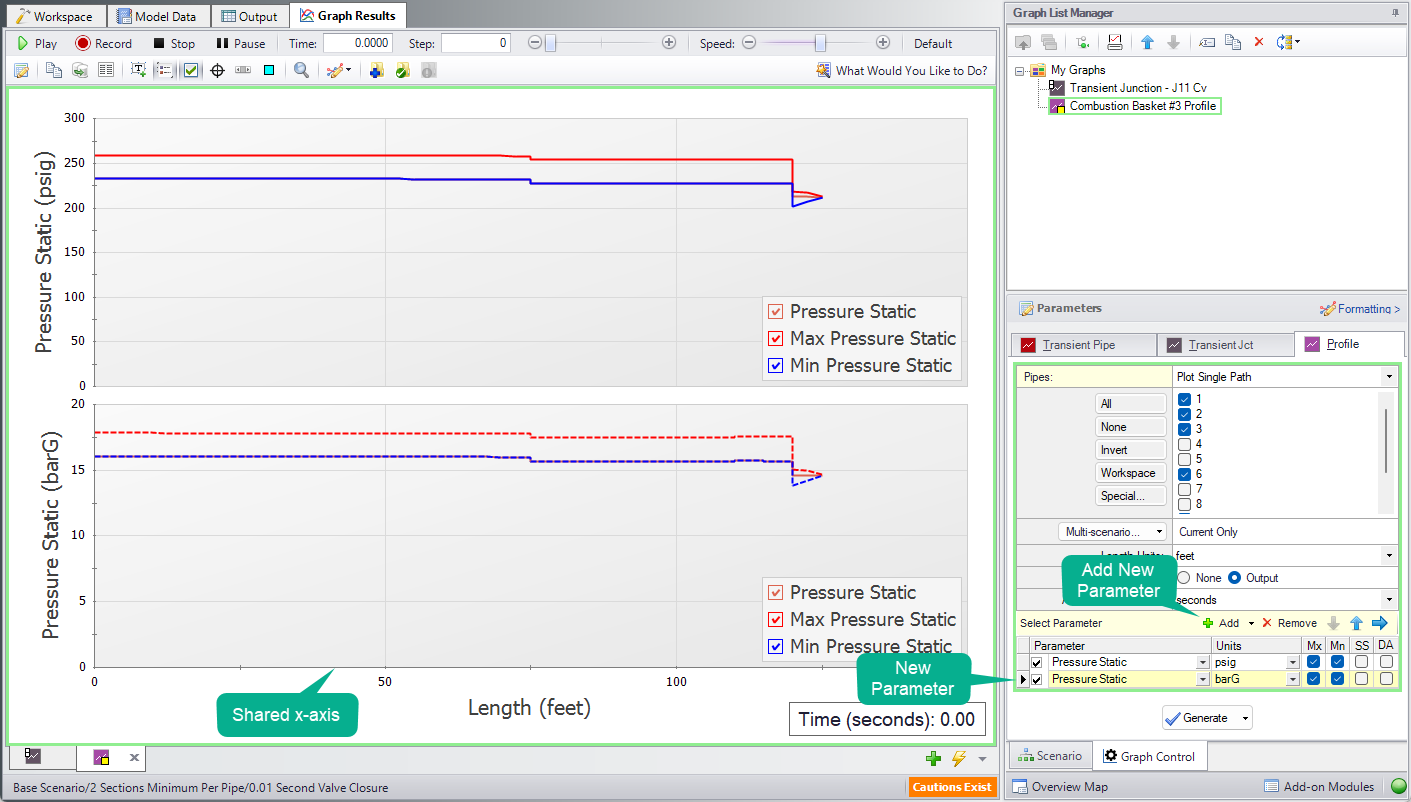
Task: Open the Formatting link
Action: point(1360,309)
